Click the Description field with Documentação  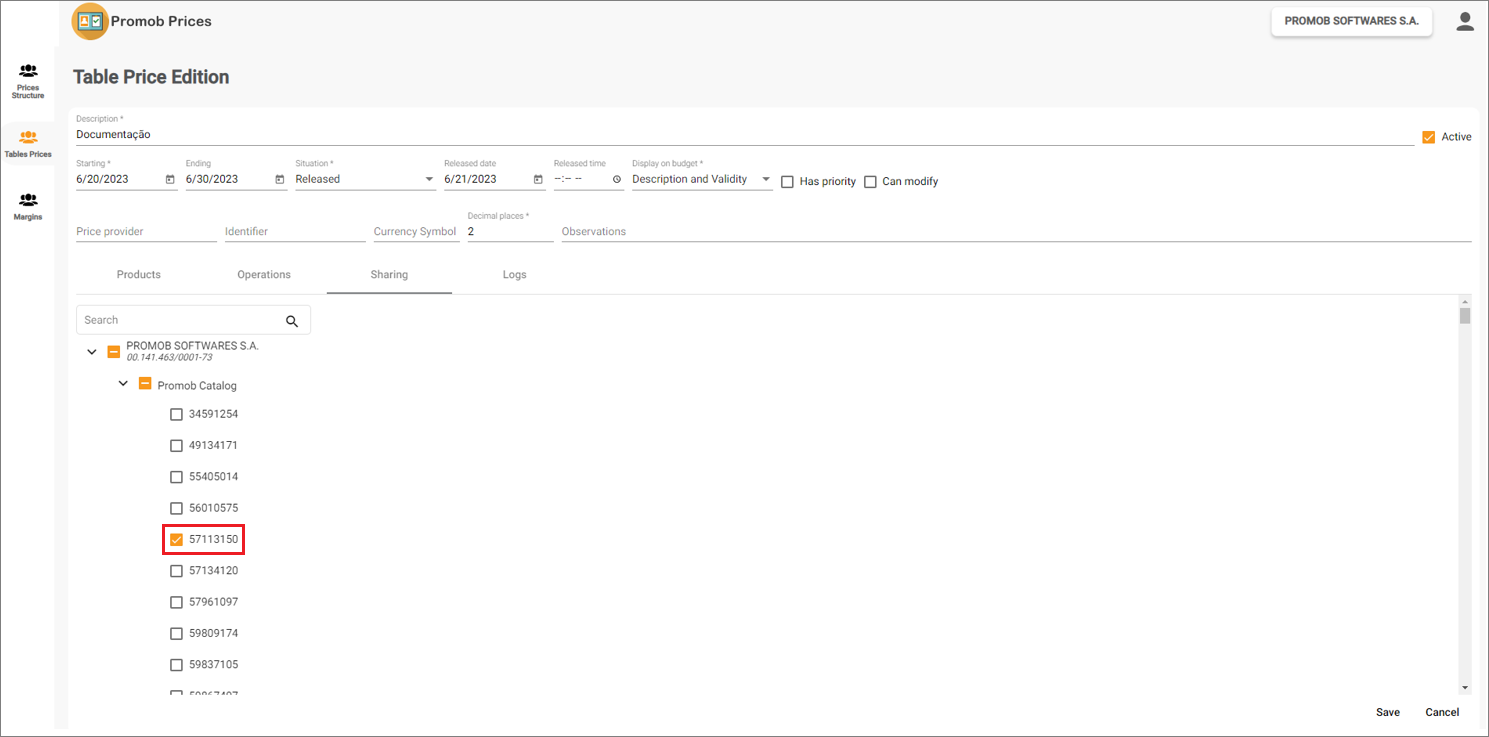click(x=745, y=135)
